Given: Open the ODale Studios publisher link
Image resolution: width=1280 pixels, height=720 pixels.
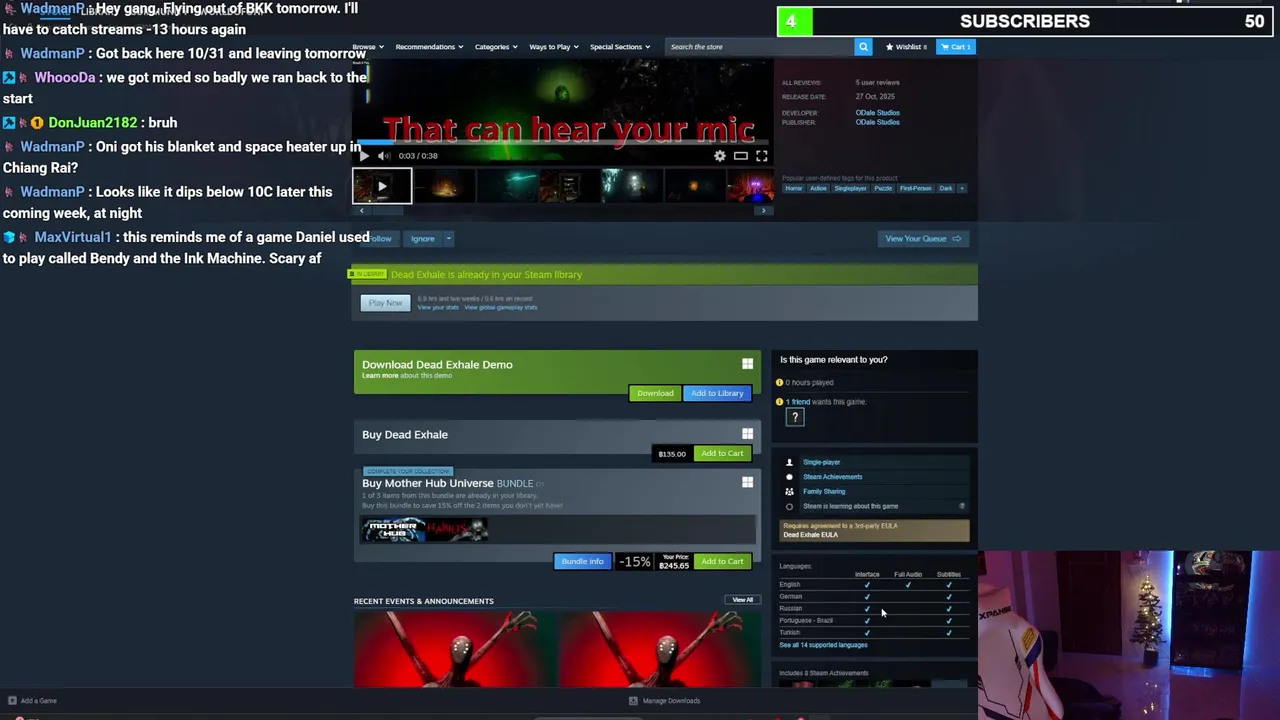Looking at the screenshot, I should point(877,122).
